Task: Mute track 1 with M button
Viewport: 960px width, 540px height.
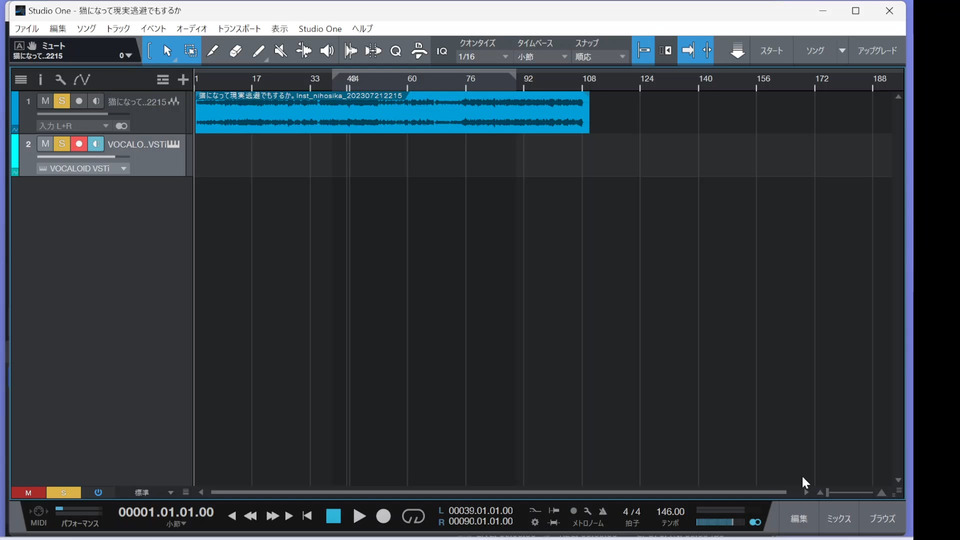Action: [x=45, y=101]
